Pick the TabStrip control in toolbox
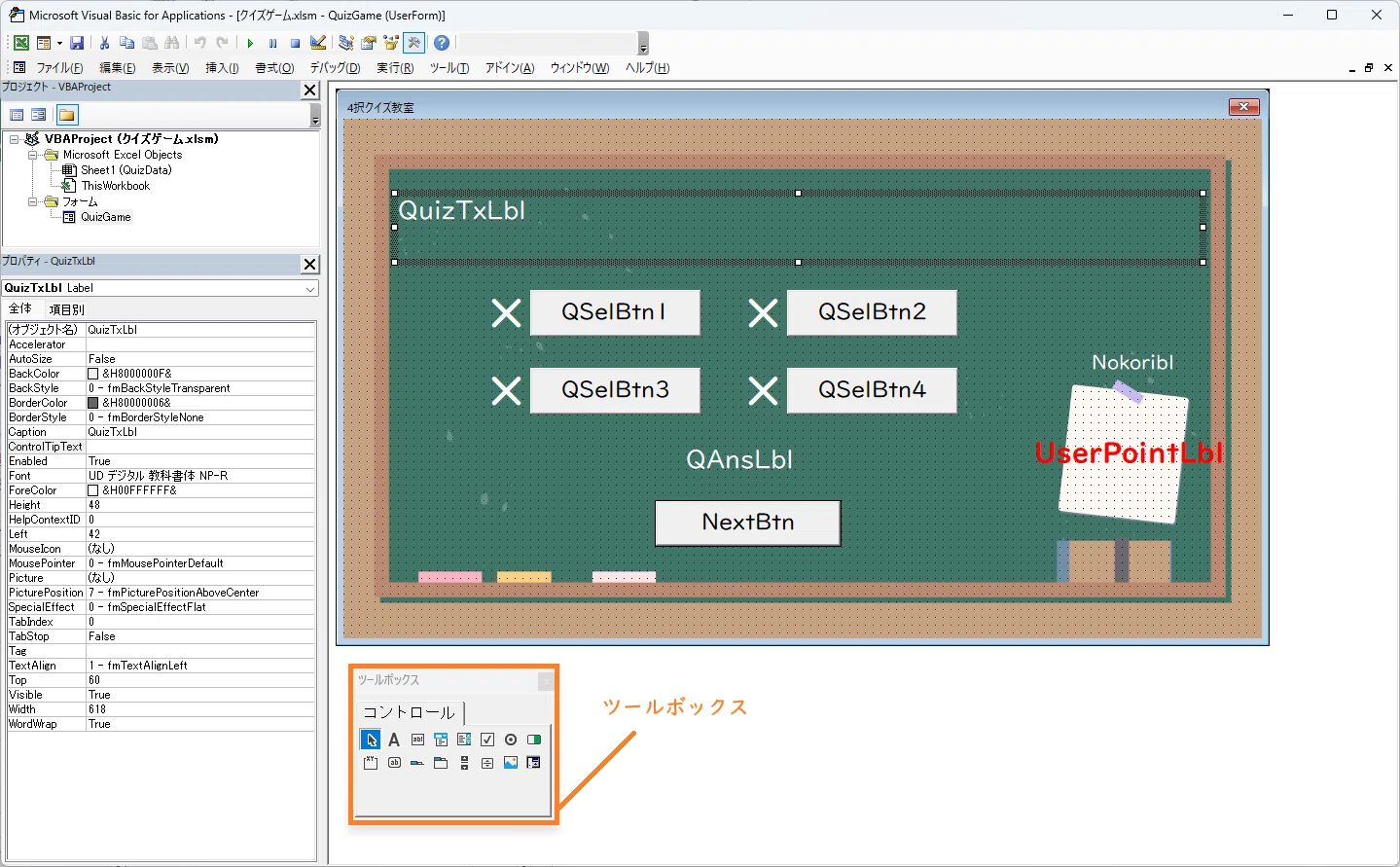 (x=417, y=763)
